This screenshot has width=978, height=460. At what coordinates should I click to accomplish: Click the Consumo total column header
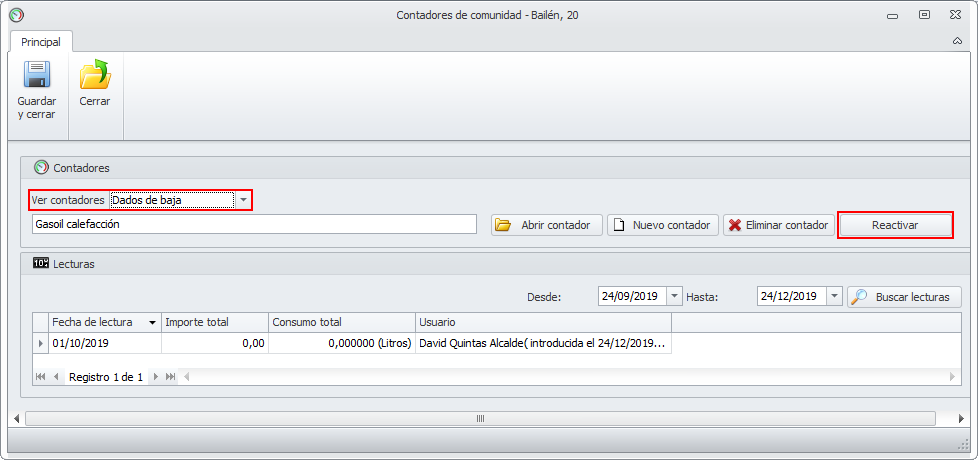pyautogui.click(x=342, y=322)
